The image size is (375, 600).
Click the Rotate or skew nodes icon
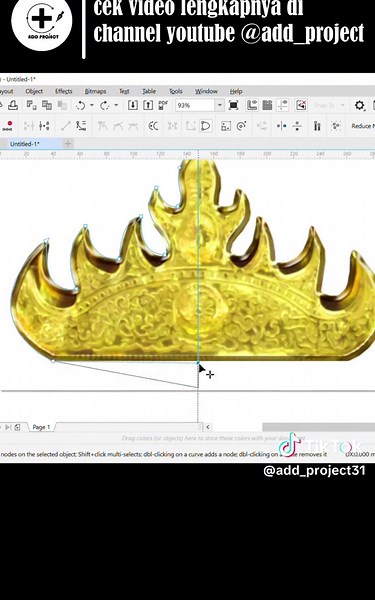pos(241,126)
